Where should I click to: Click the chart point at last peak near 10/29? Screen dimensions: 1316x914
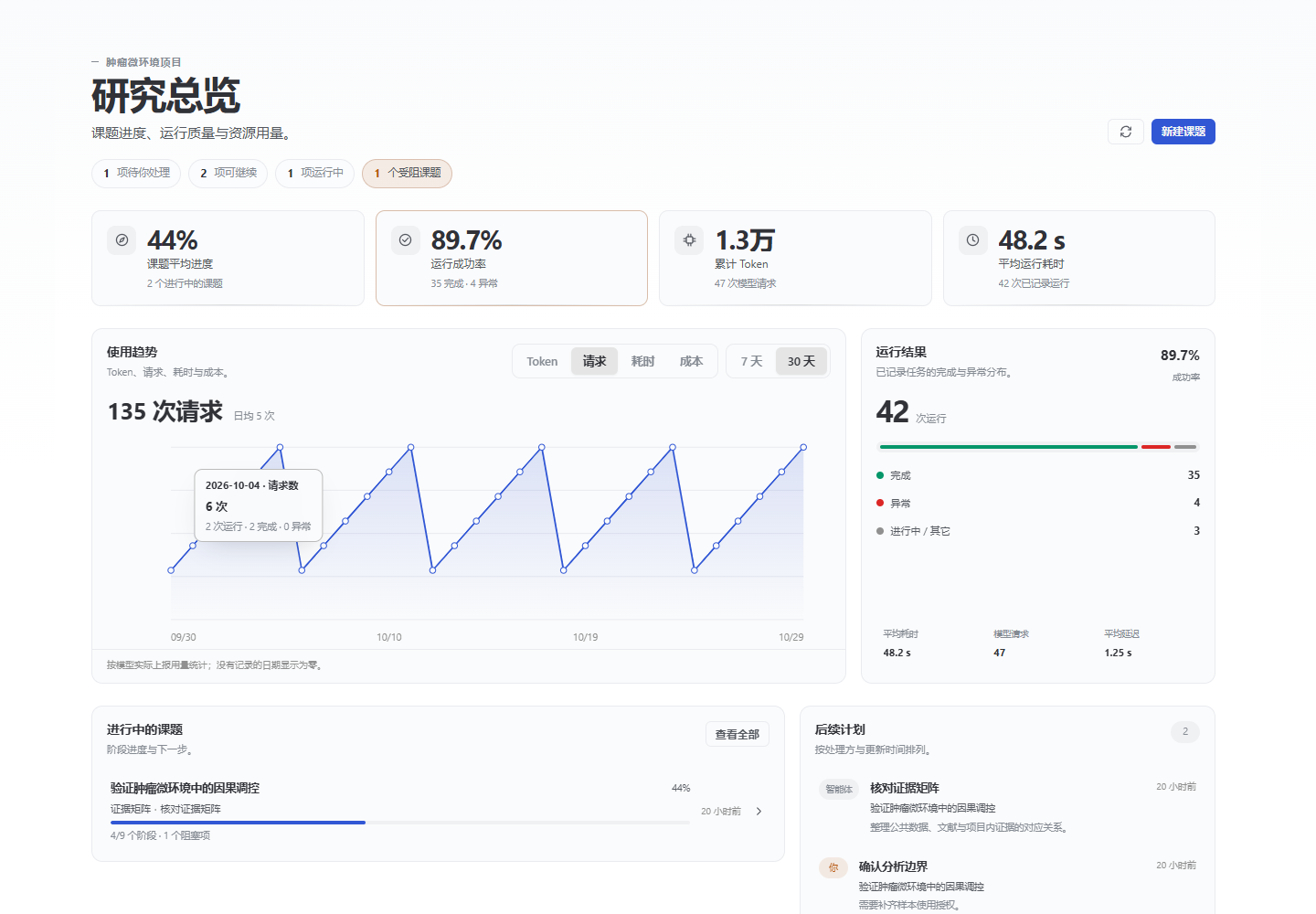803,447
